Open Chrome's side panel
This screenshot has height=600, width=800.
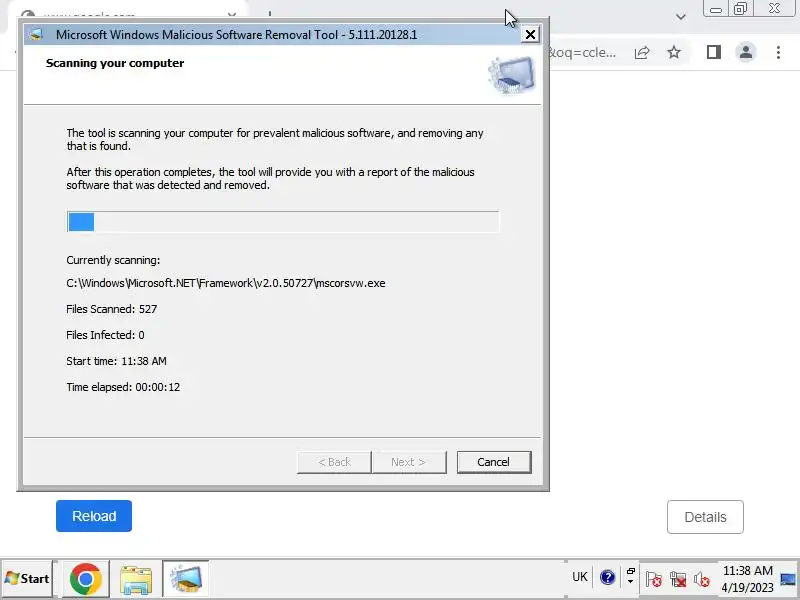click(713, 52)
